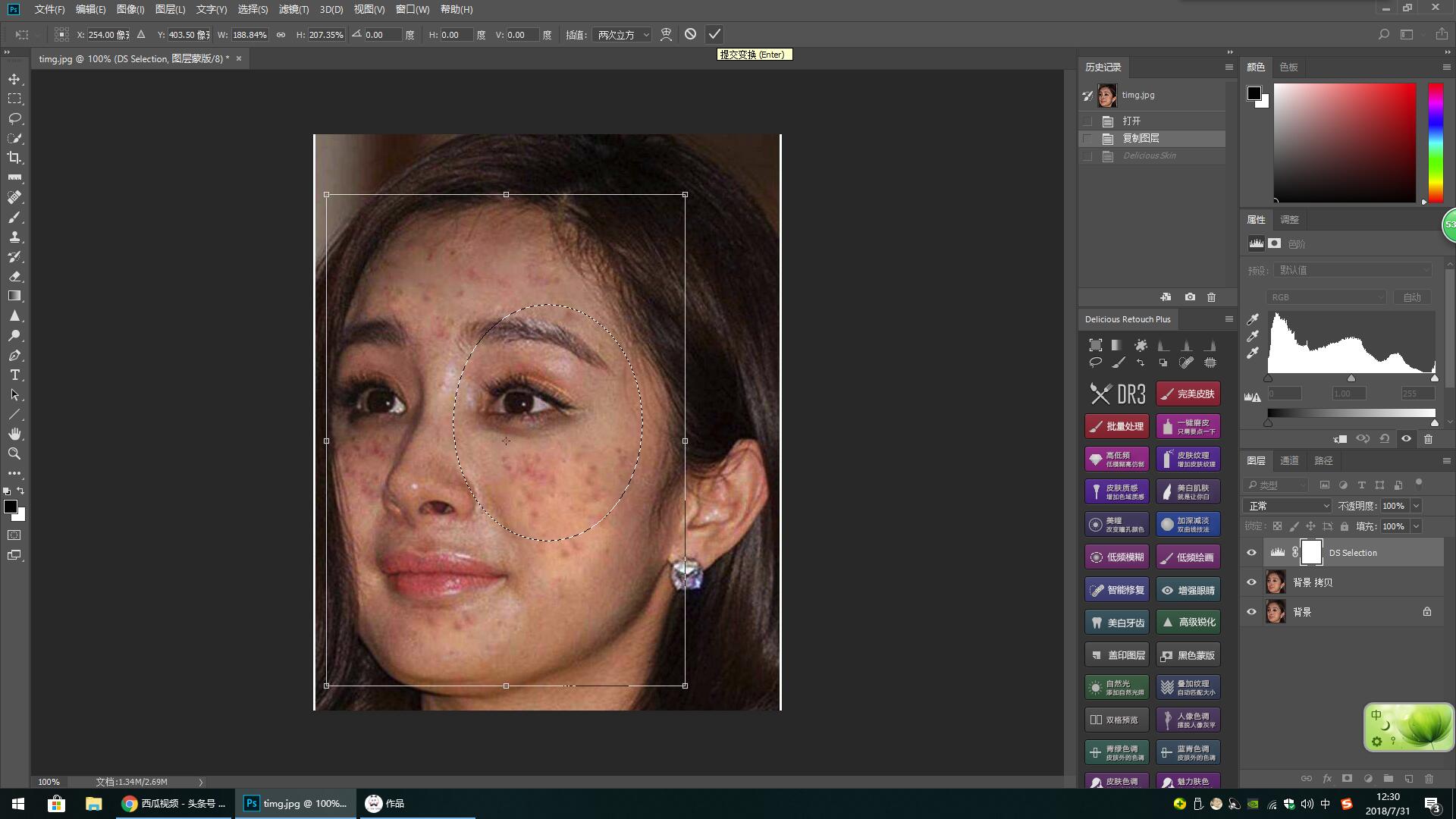Switch to the 通道 tab
Viewport: 1456px width, 819px height.
[x=1289, y=460]
